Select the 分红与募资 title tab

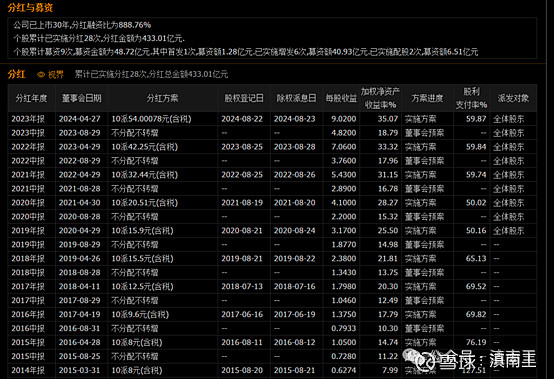pyautogui.click(x=30, y=7)
